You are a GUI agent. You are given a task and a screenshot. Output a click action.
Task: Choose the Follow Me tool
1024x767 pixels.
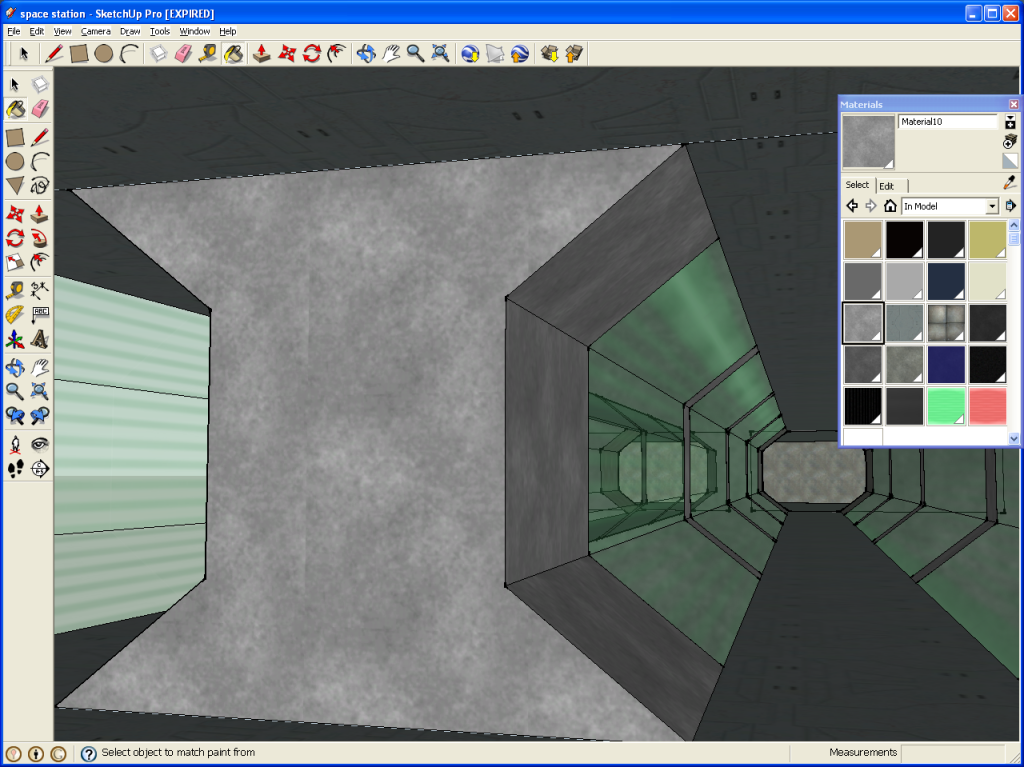coord(40,238)
